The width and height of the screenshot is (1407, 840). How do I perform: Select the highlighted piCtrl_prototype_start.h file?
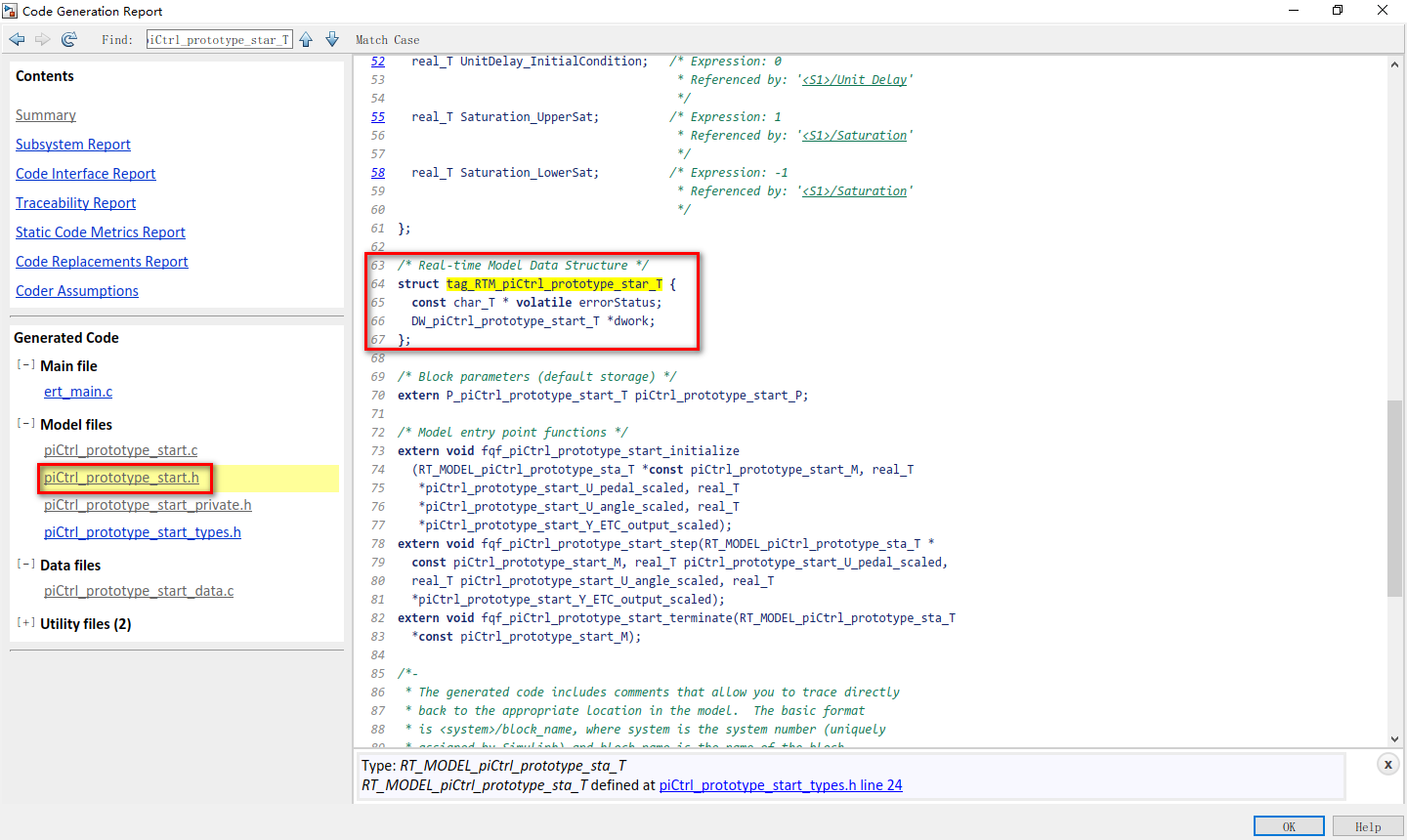coord(121,478)
